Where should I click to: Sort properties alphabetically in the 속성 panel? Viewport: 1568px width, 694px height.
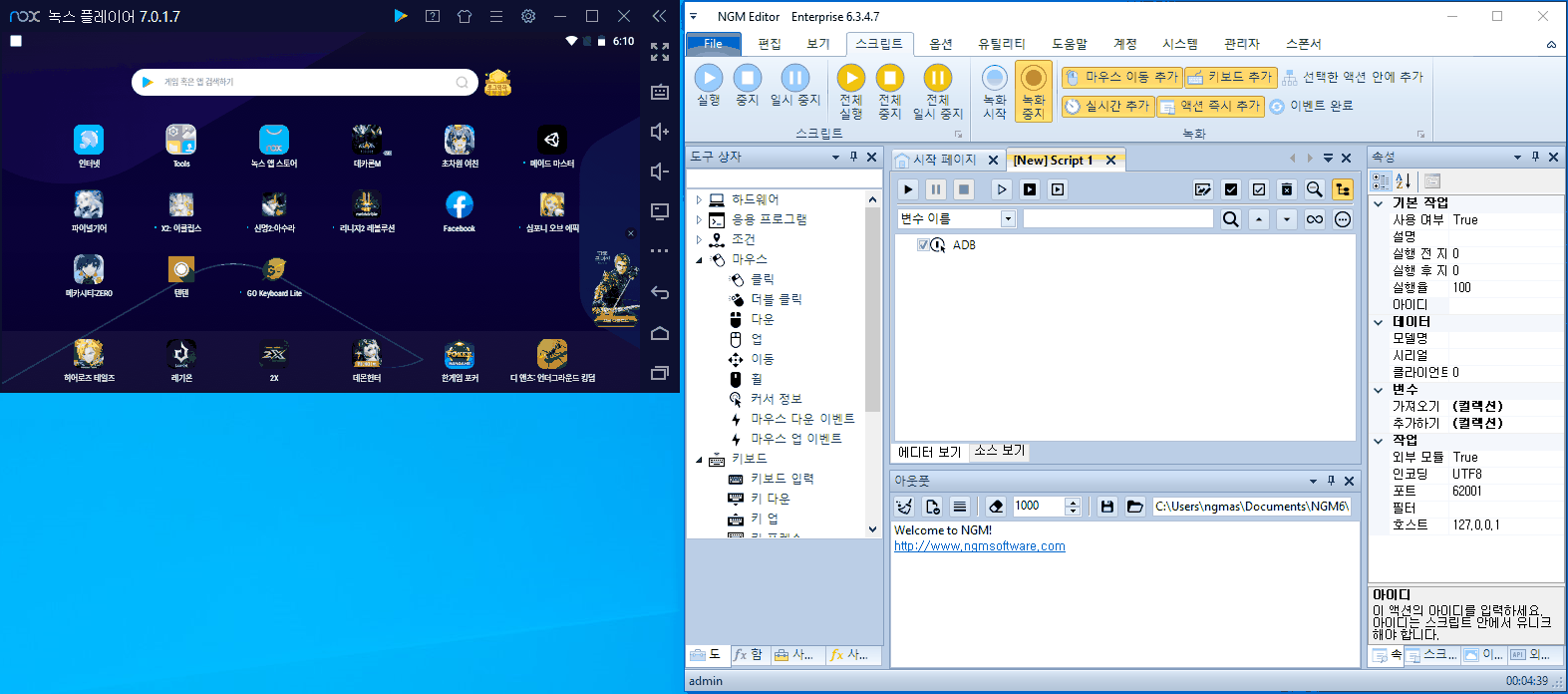(1404, 181)
